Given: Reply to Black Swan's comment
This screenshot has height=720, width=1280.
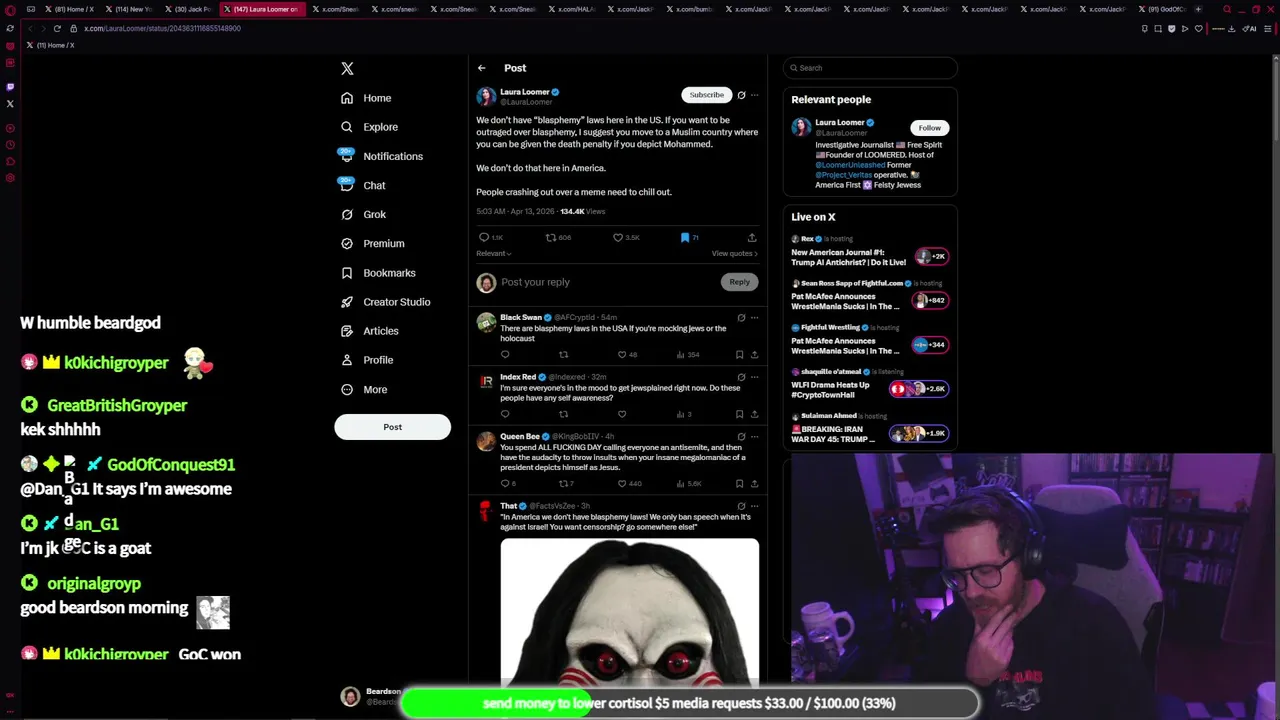Looking at the screenshot, I should tap(505, 354).
